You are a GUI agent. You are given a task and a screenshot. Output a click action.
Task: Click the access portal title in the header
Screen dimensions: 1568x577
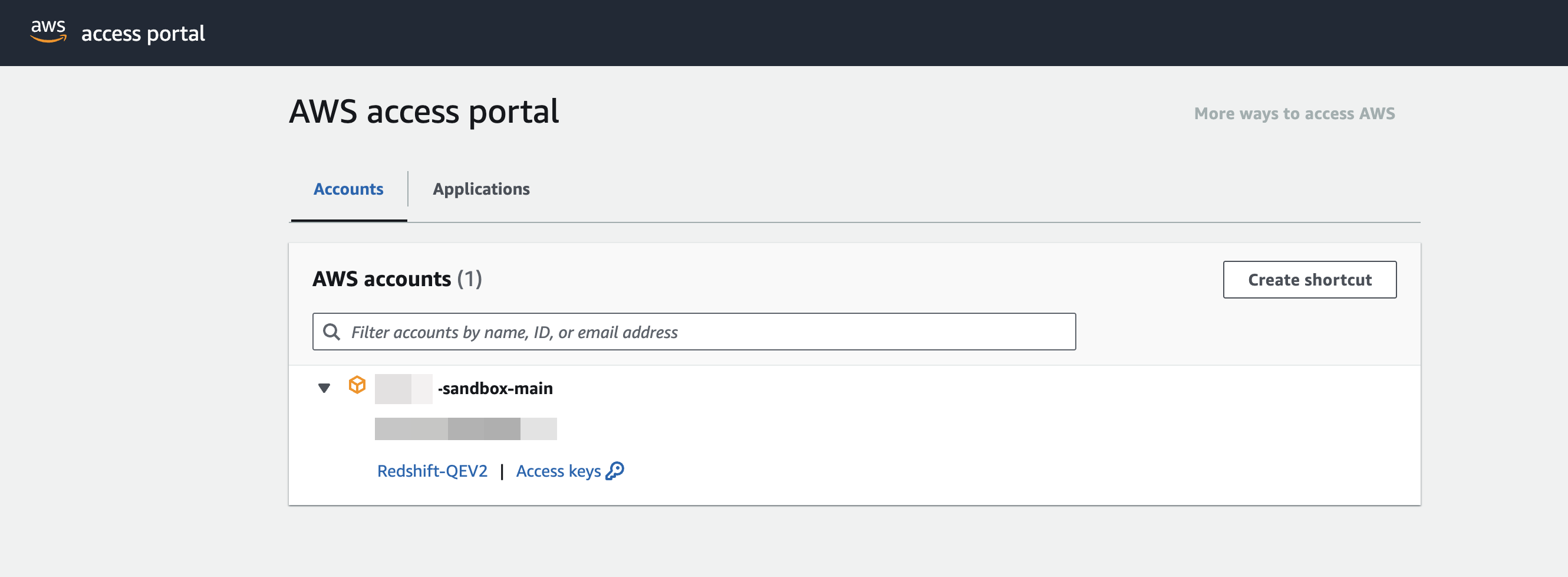(143, 34)
